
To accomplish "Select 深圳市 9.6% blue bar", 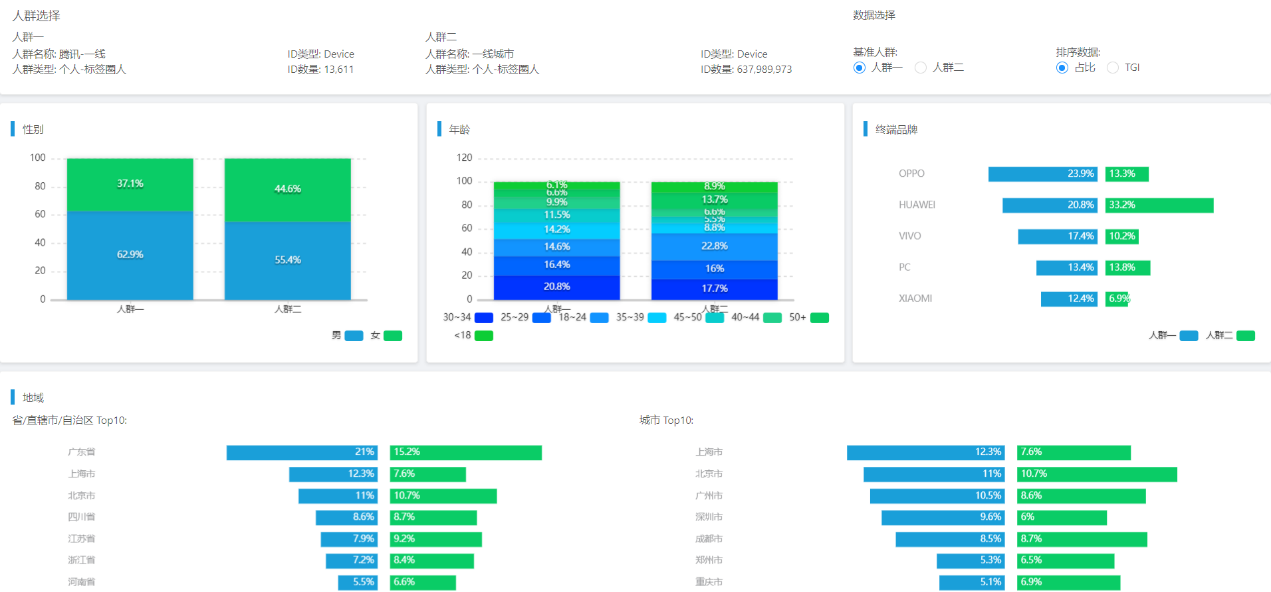I will pos(943,518).
